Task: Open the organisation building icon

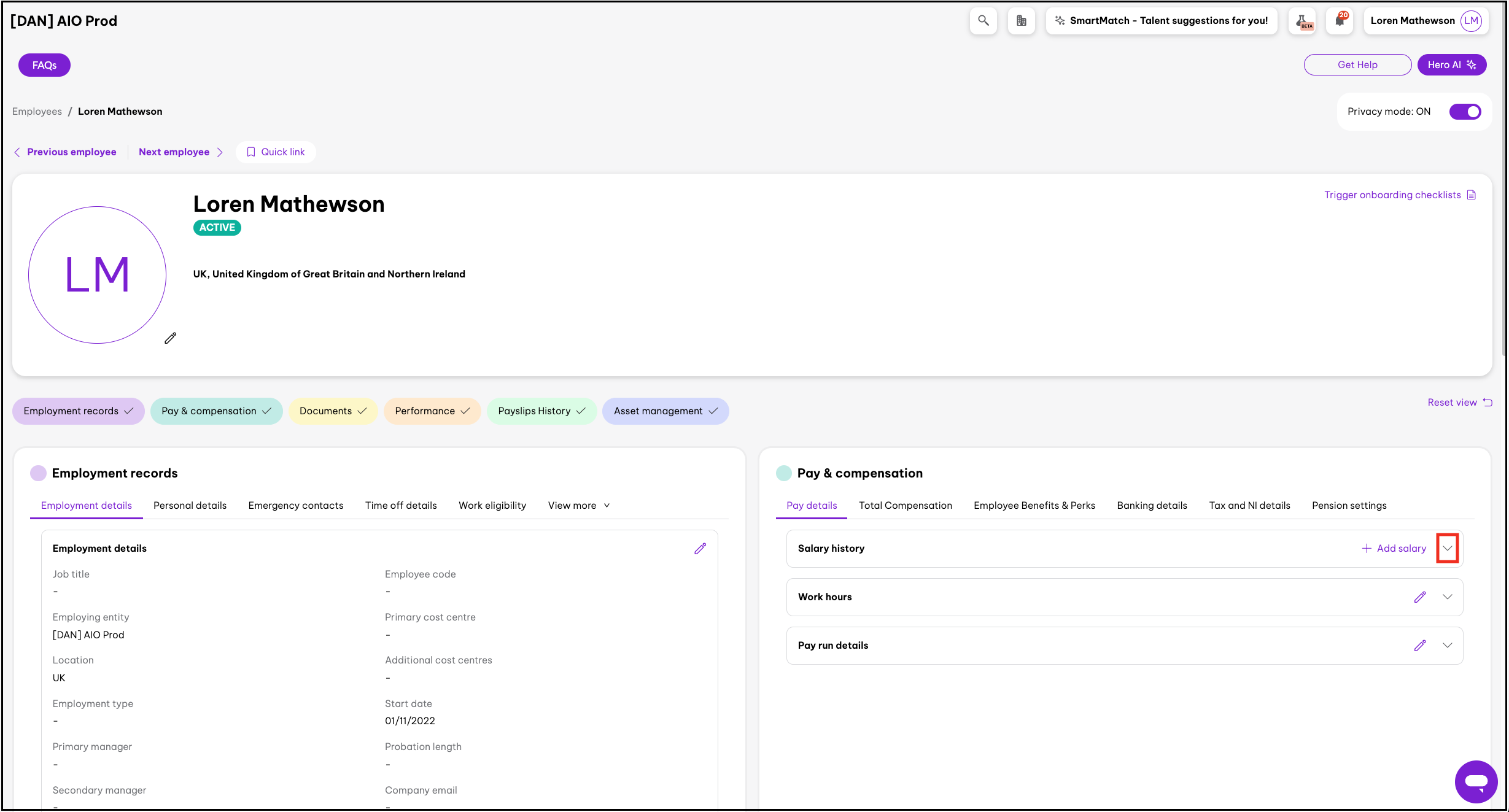Action: (x=1021, y=21)
